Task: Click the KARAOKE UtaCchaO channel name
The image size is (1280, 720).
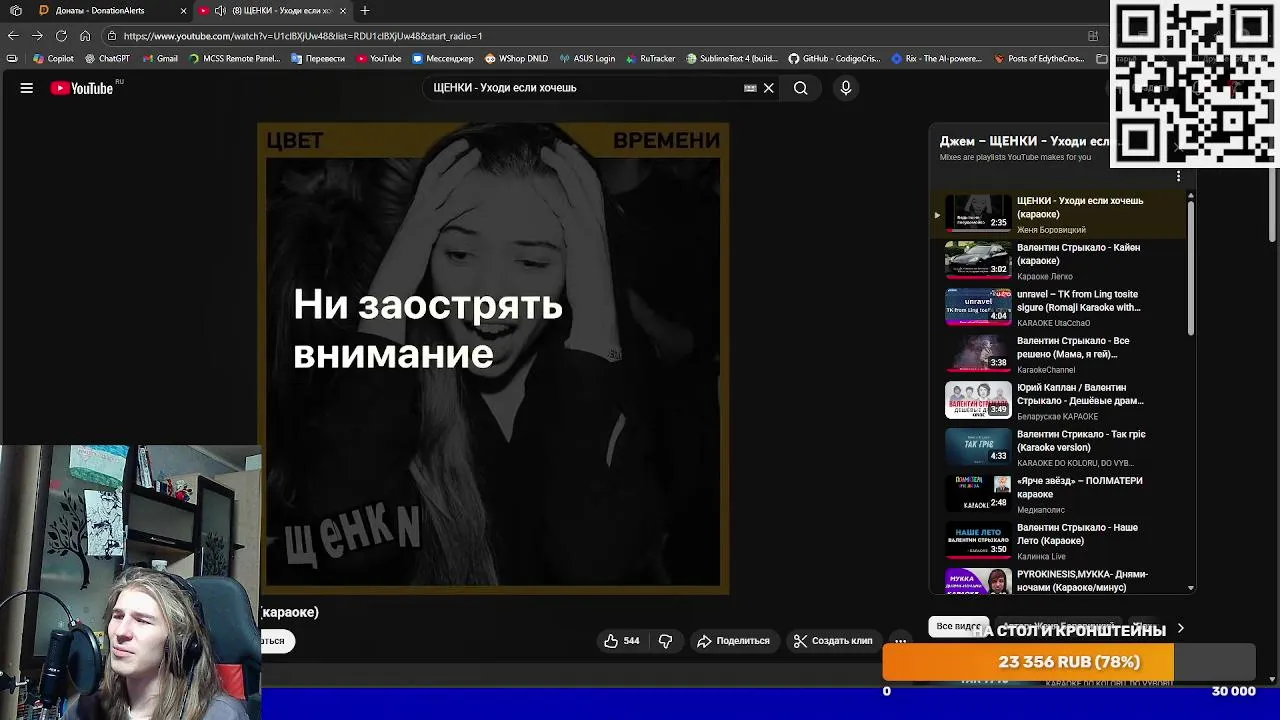Action: [x=1053, y=323]
